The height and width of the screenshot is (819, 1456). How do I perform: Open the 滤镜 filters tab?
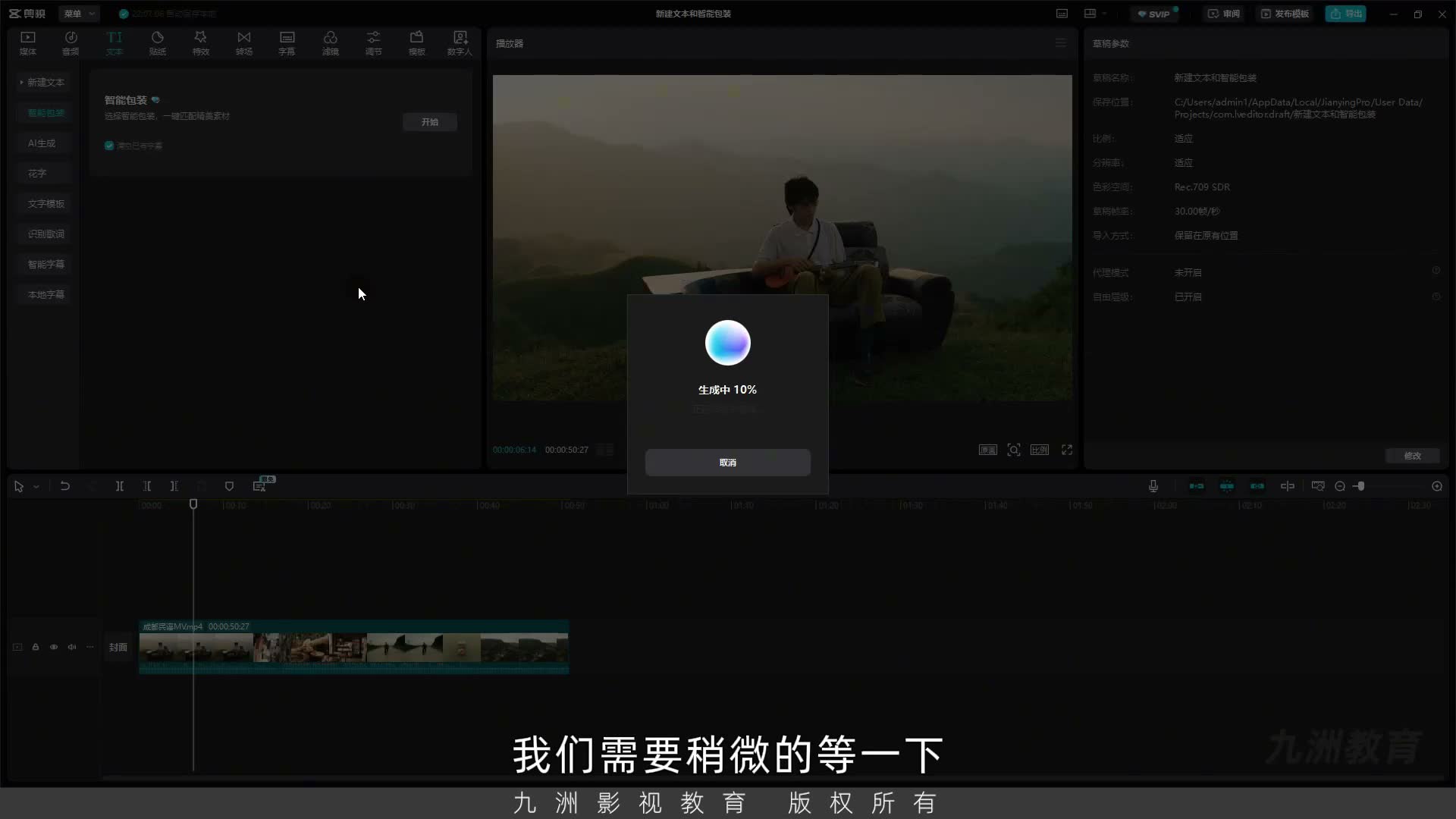point(330,43)
